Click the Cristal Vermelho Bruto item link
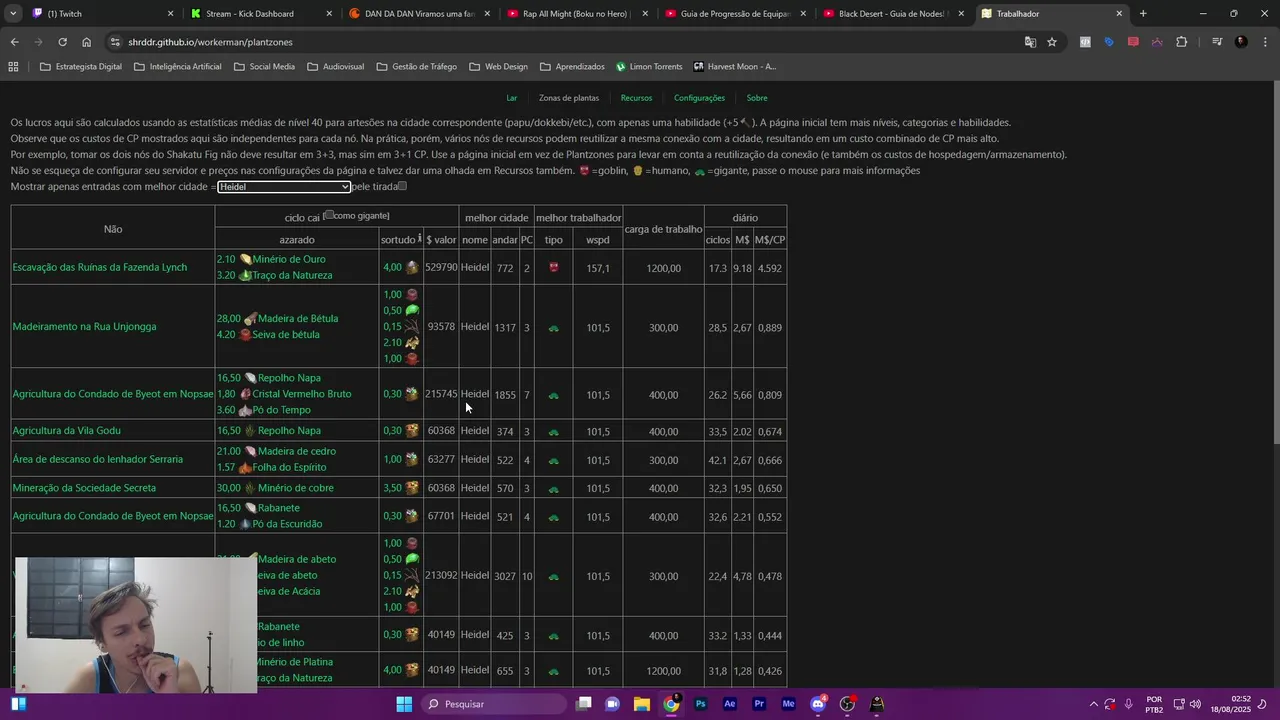Image resolution: width=1280 pixels, height=720 pixels. (301, 394)
